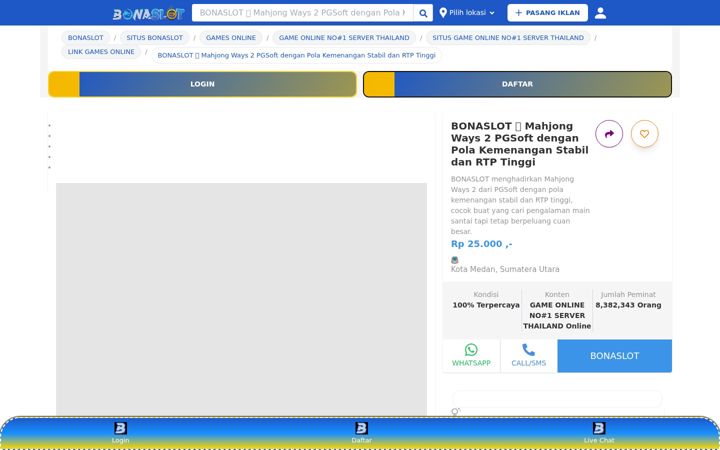This screenshot has height=450, width=720.
Task: Click GAME ONLINE NO#1 SERVER THAILAND Online value
Action: pos(557,315)
